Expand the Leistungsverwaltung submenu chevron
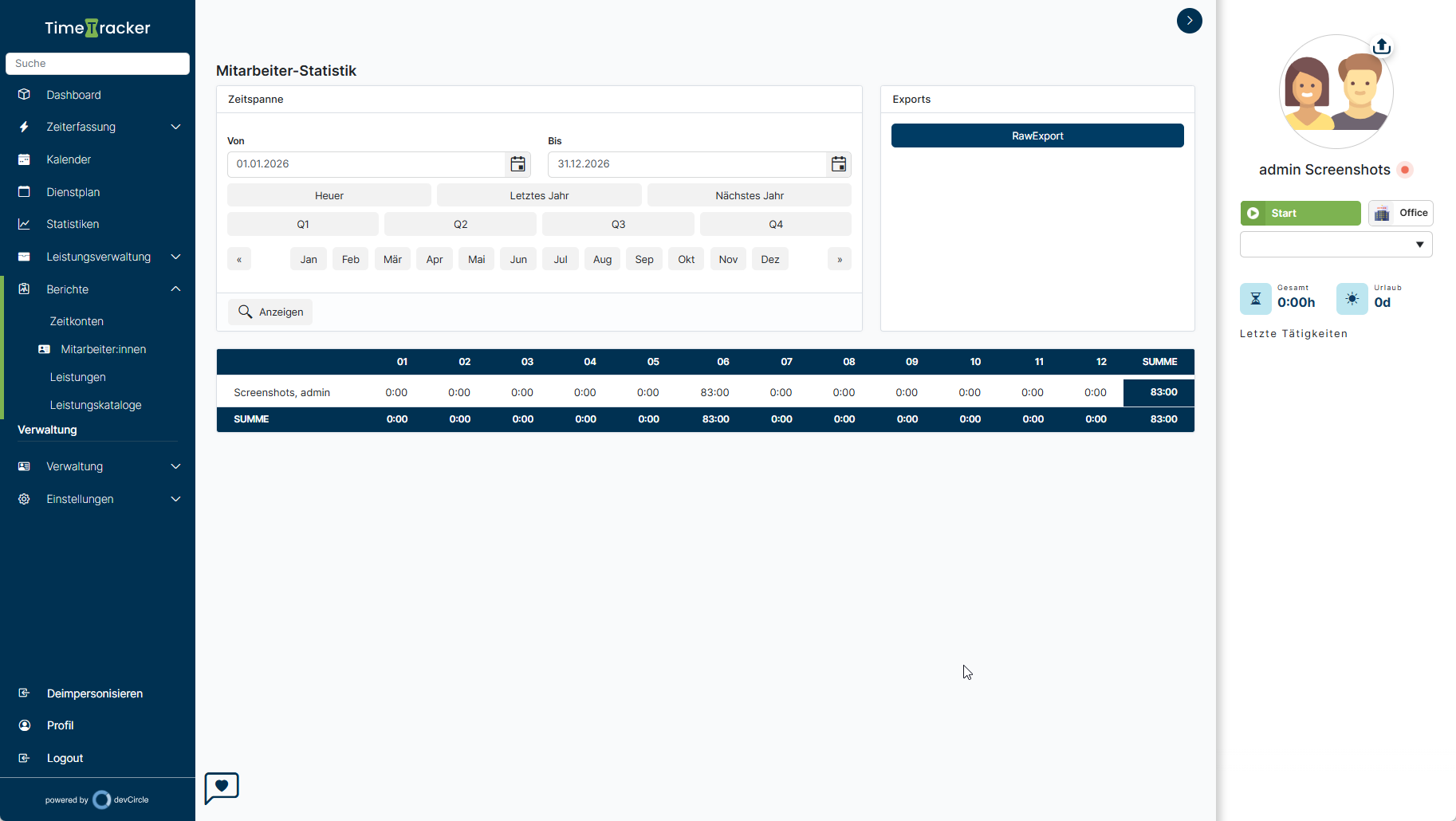The width and height of the screenshot is (1456, 821). [175, 257]
